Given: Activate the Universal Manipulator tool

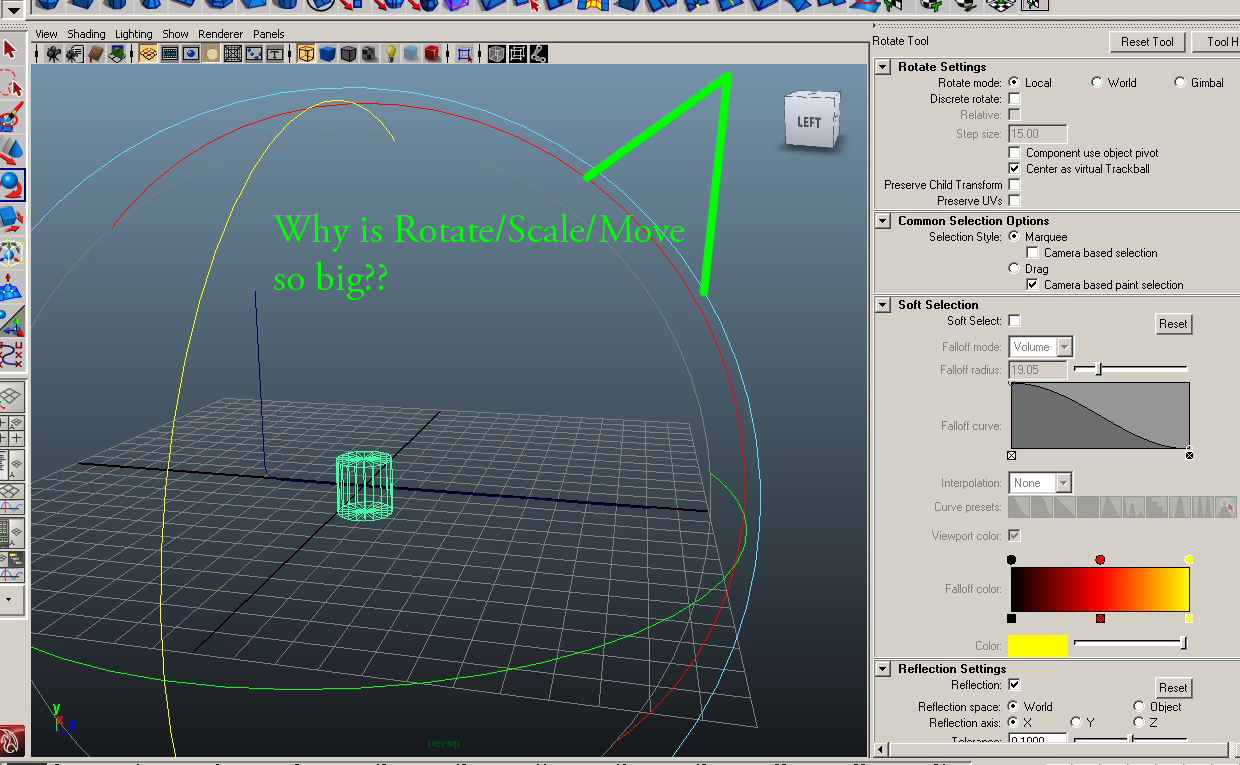Looking at the screenshot, I should point(12,252).
